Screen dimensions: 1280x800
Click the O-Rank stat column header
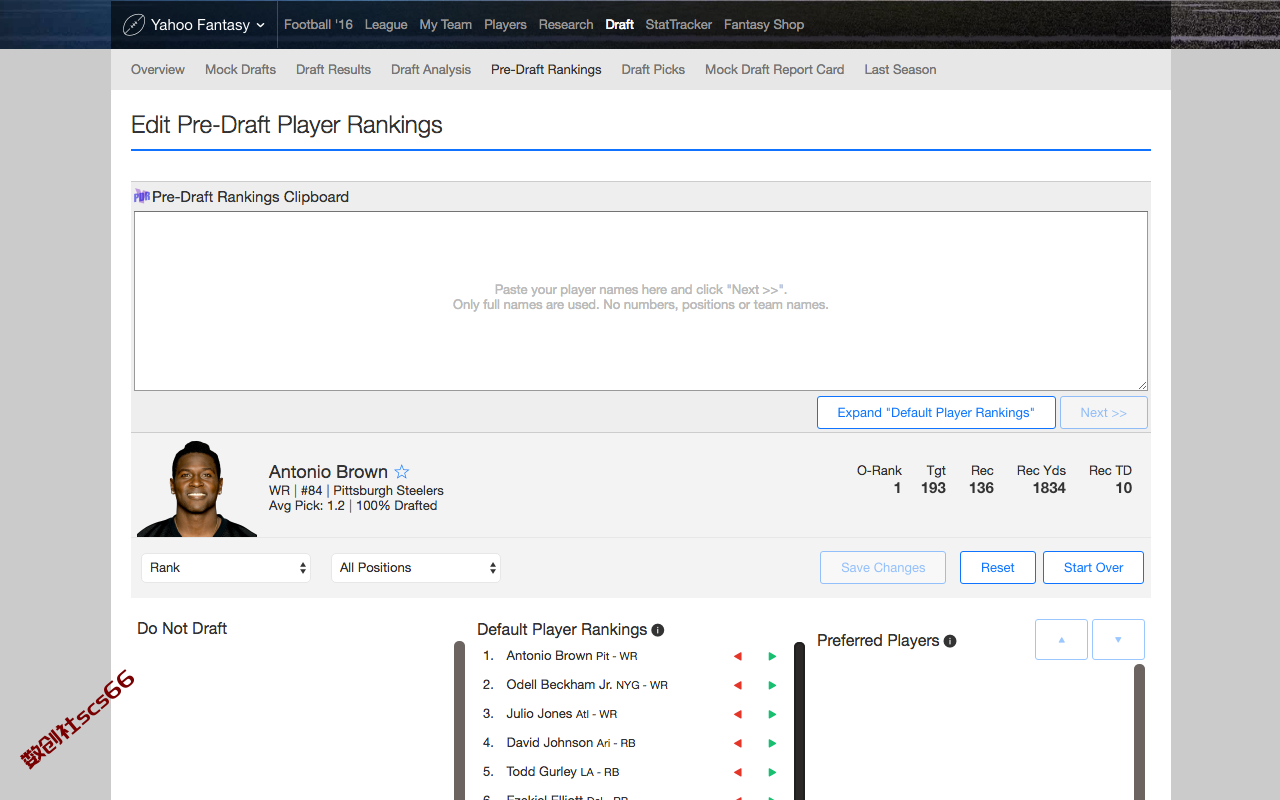[879, 470]
